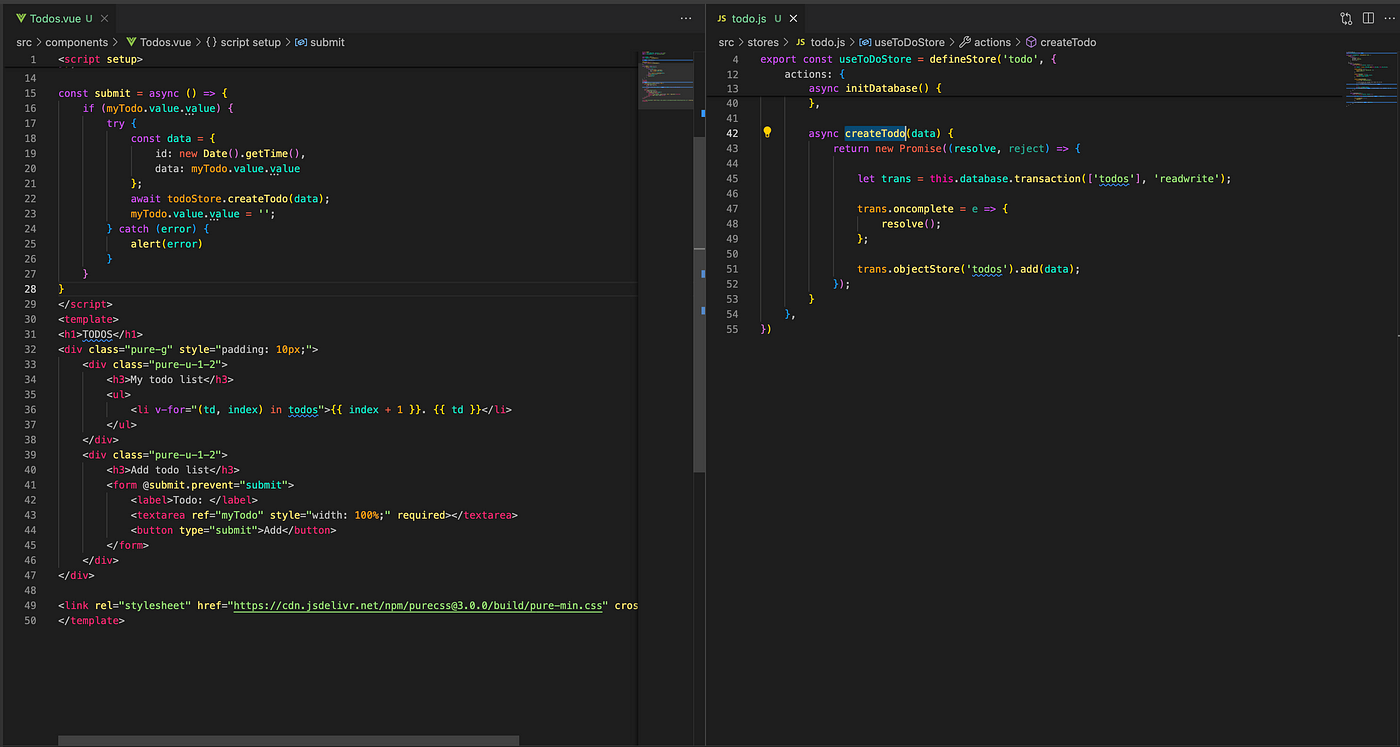The image size is (1400, 747).
Task: Open more actions menu in left editor group
Action: [x=686, y=18]
